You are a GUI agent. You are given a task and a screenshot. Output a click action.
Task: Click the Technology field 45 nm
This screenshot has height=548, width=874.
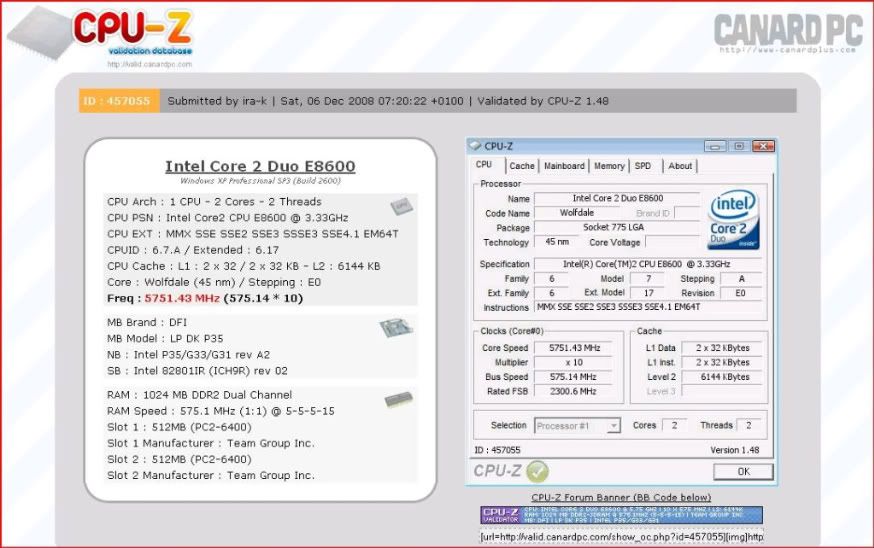[557, 242]
